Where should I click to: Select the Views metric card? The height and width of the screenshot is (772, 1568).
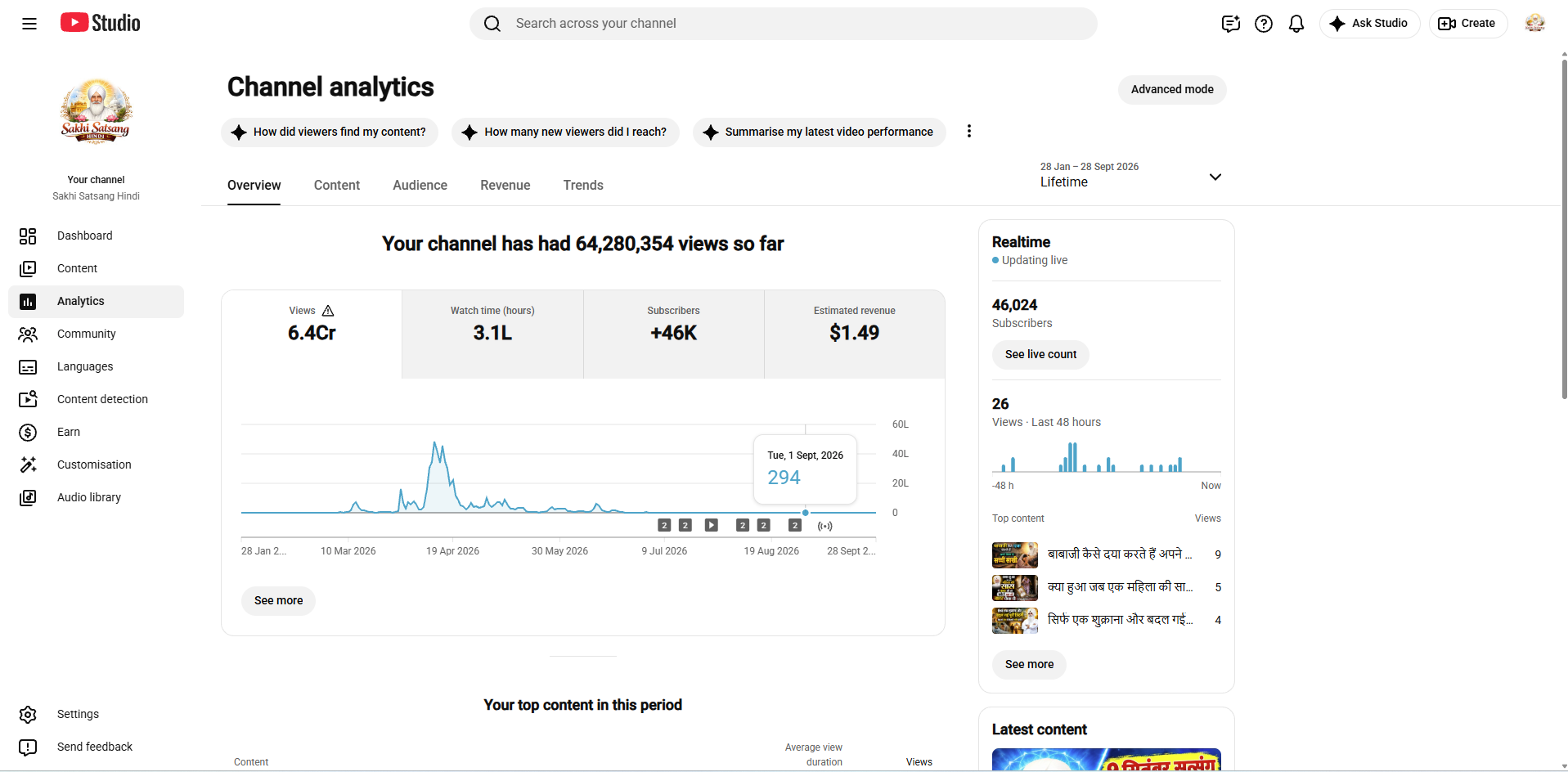point(312,334)
